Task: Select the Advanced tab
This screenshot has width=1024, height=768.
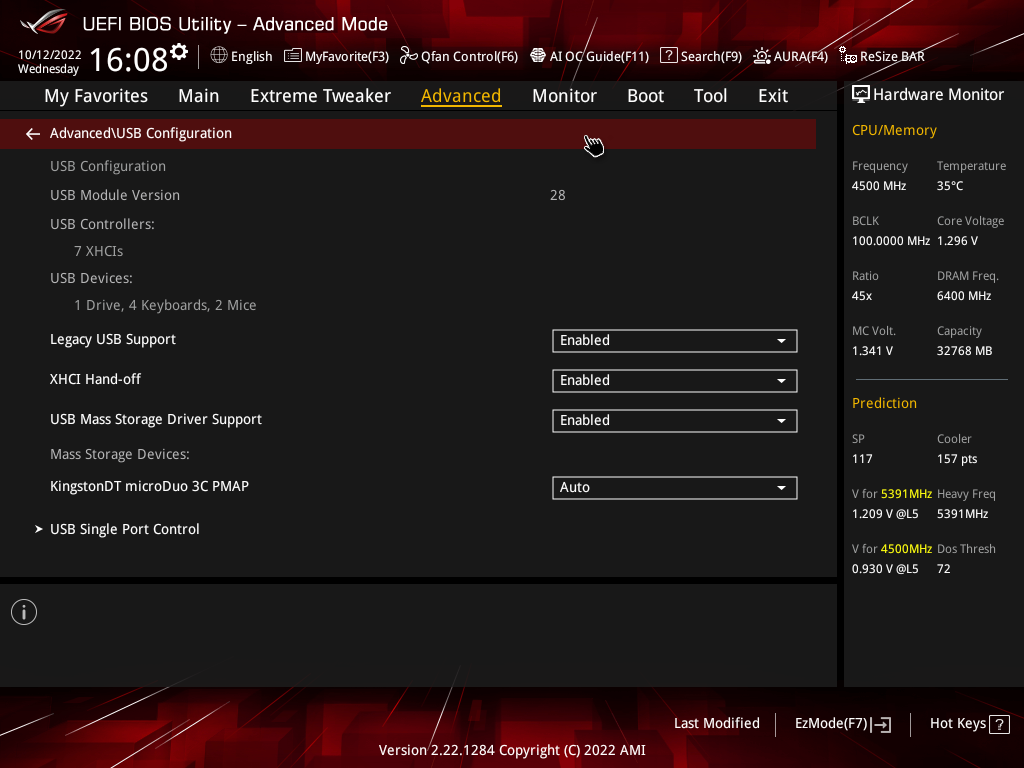Action: click(x=461, y=96)
